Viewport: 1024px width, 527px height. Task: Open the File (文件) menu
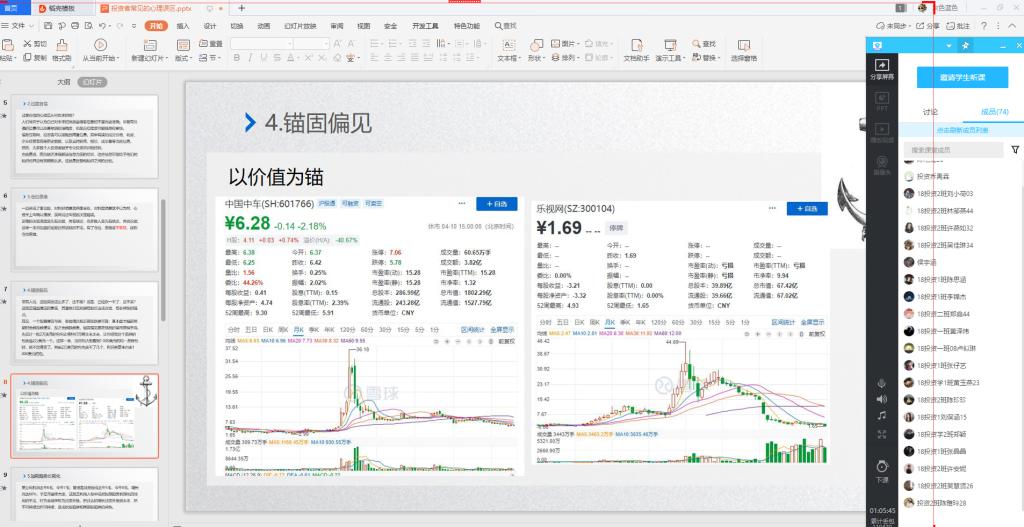(18, 25)
